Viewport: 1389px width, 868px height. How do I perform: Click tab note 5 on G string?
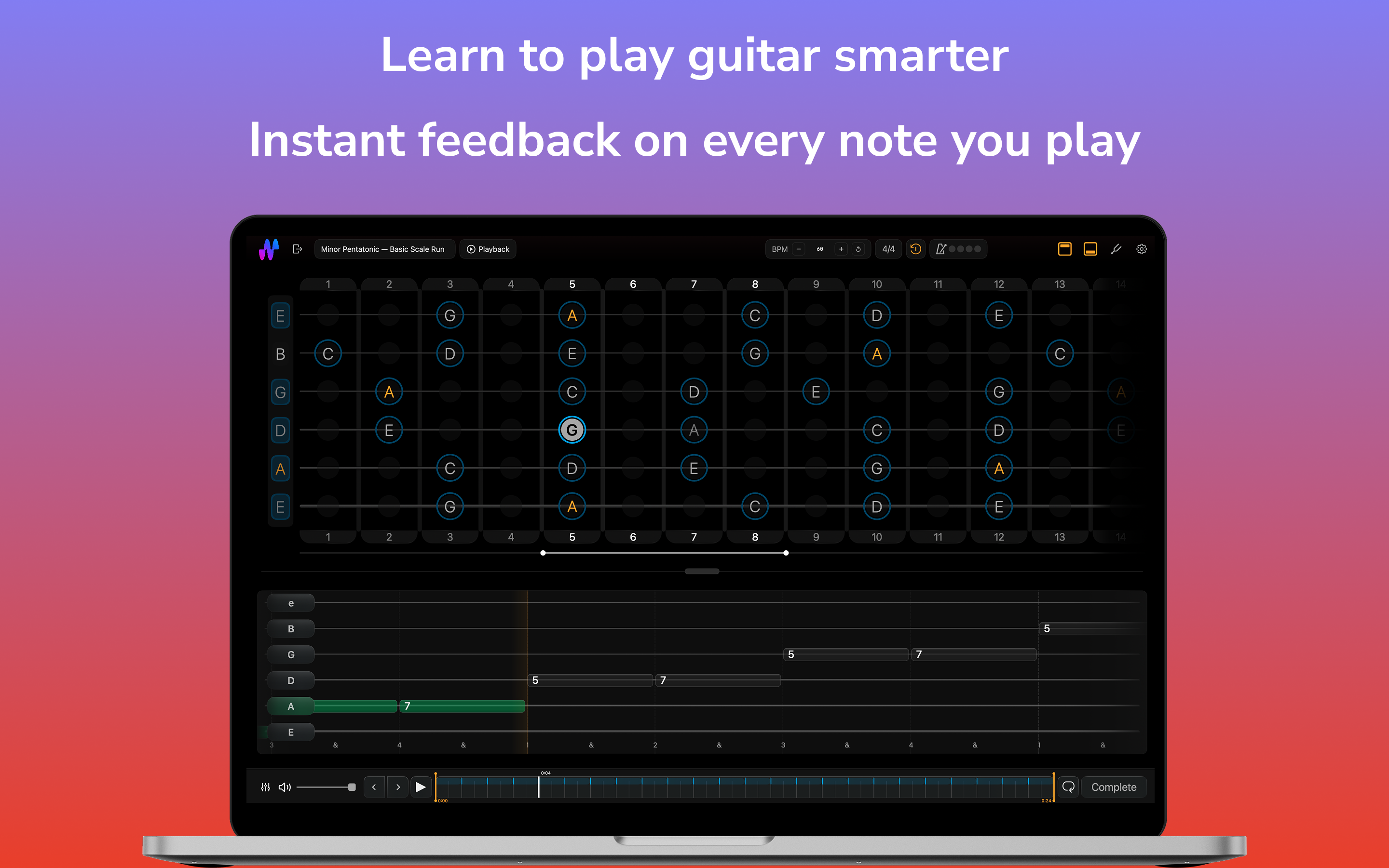point(846,654)
